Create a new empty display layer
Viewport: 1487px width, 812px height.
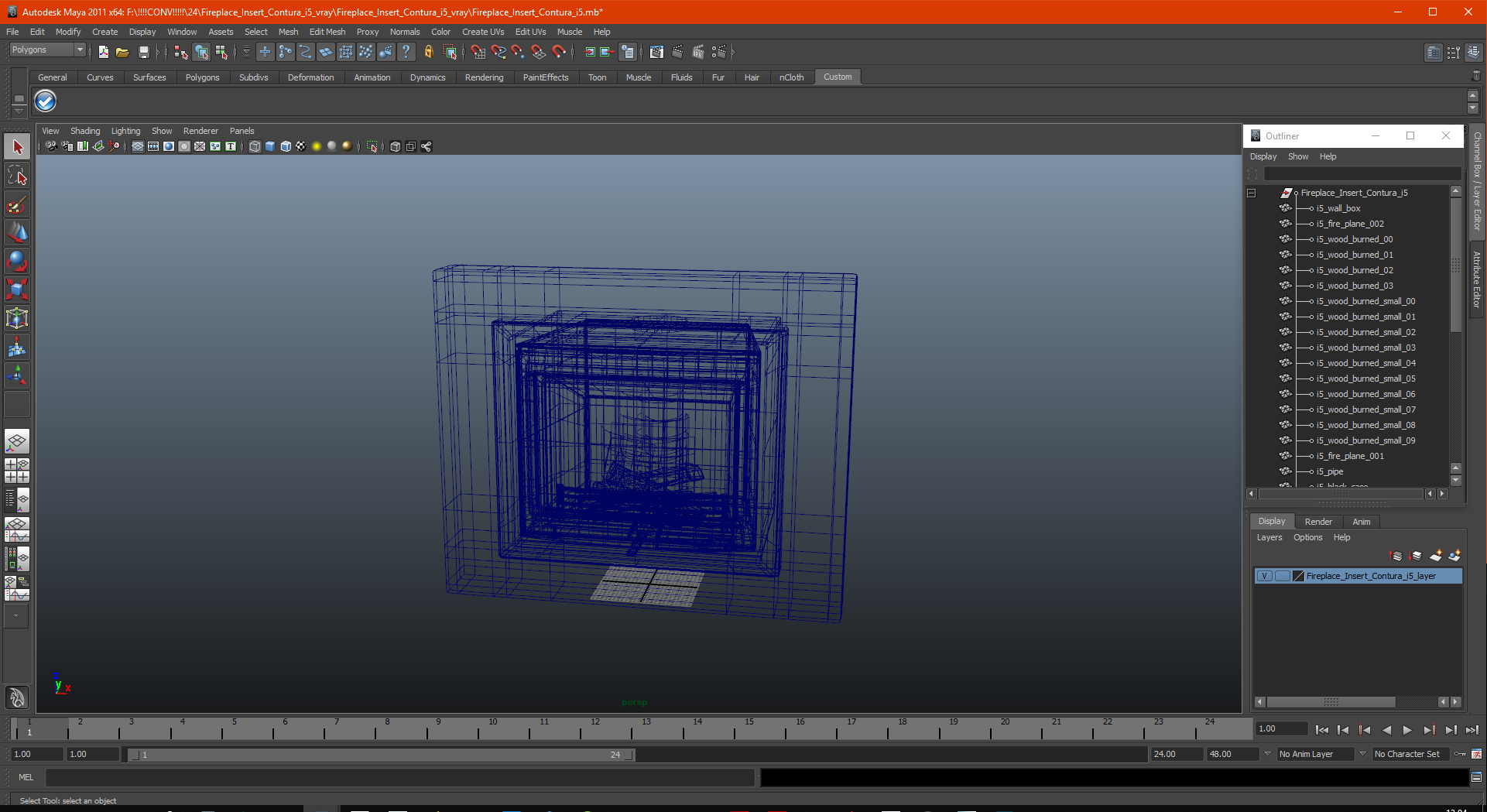point(1436,556)
